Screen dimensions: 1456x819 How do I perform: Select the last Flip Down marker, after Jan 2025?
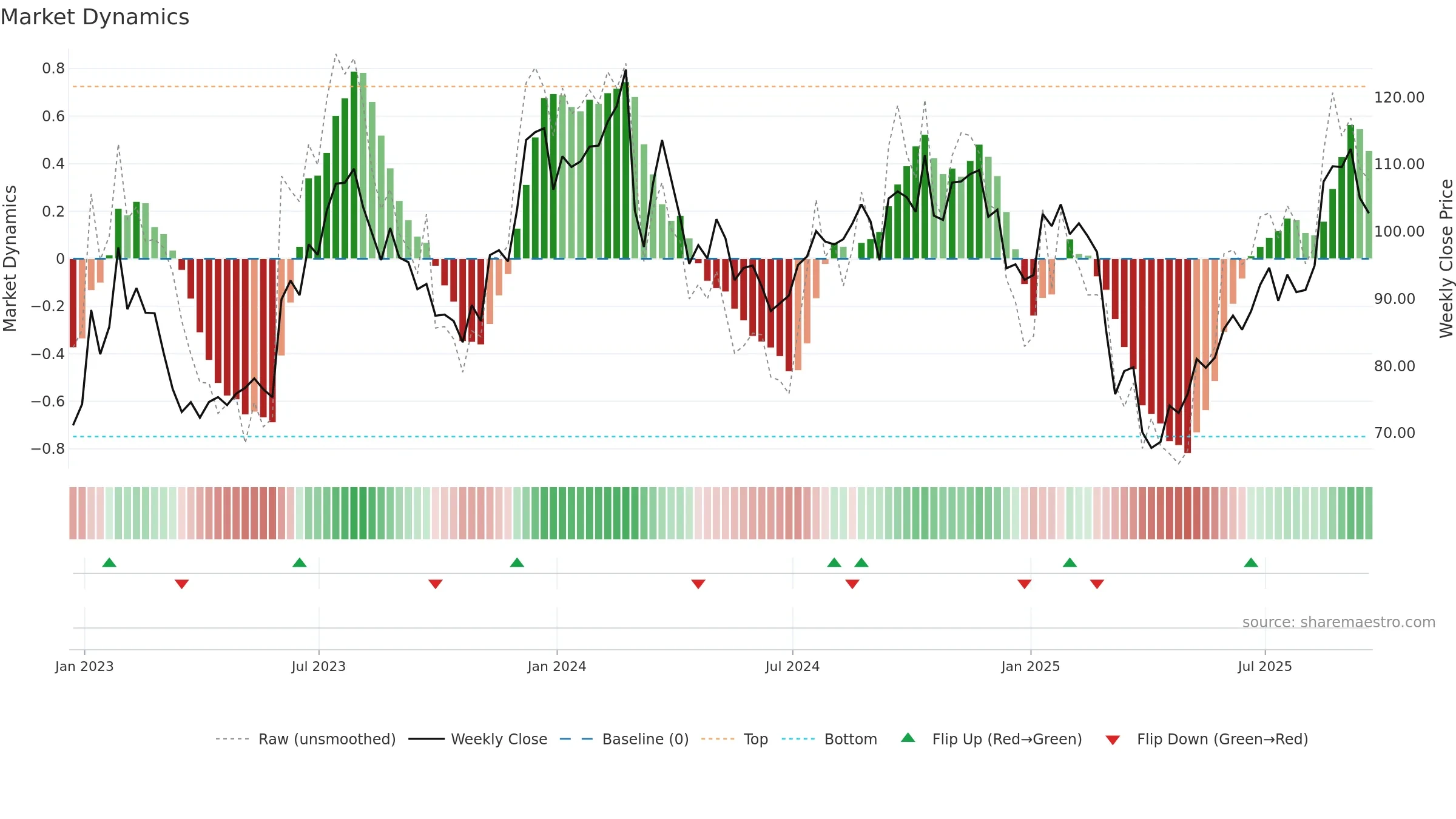[1097, 584]
